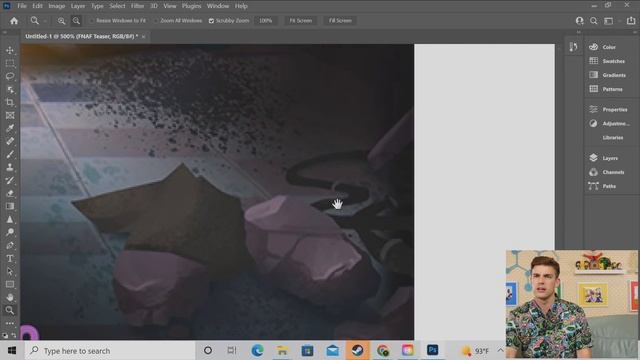This screenshot has width=640, height=360.
Task: Select the Dodge tool
Action: click(10, 232)
